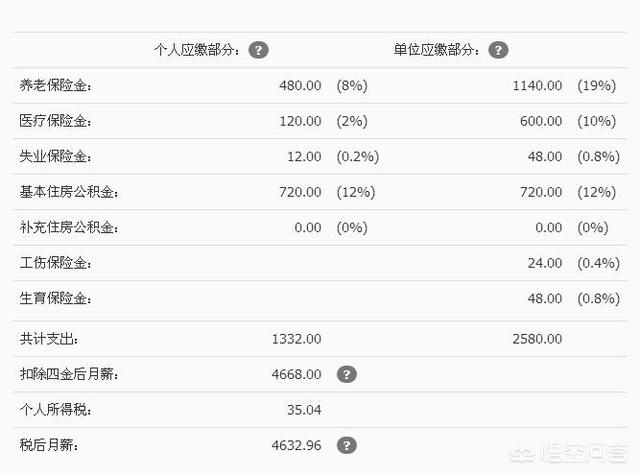Viewport: 640px width, 475px height.
Task: Select the 医疗保险金 row label
Action: (x=56, y=121)
